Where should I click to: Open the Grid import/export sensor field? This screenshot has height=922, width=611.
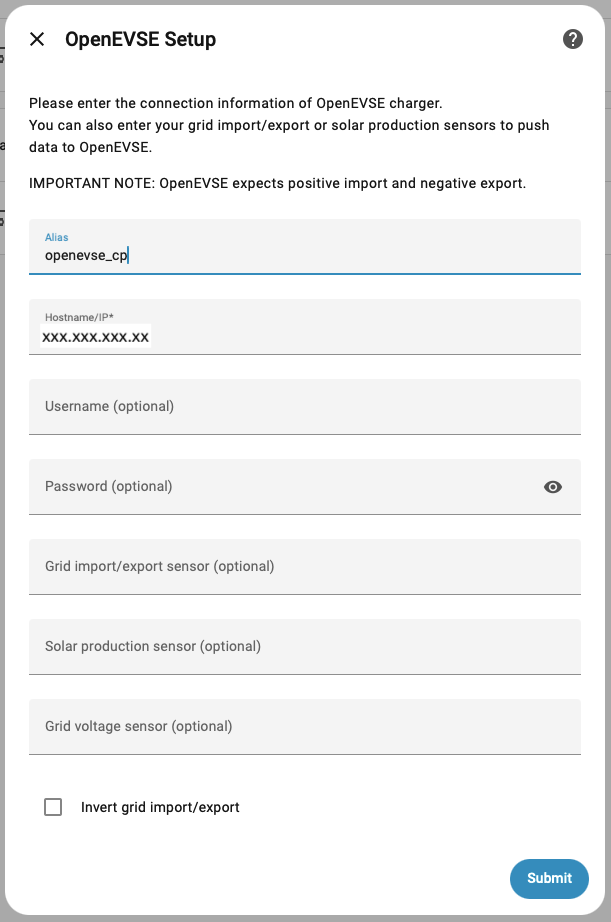coord(305,567)
